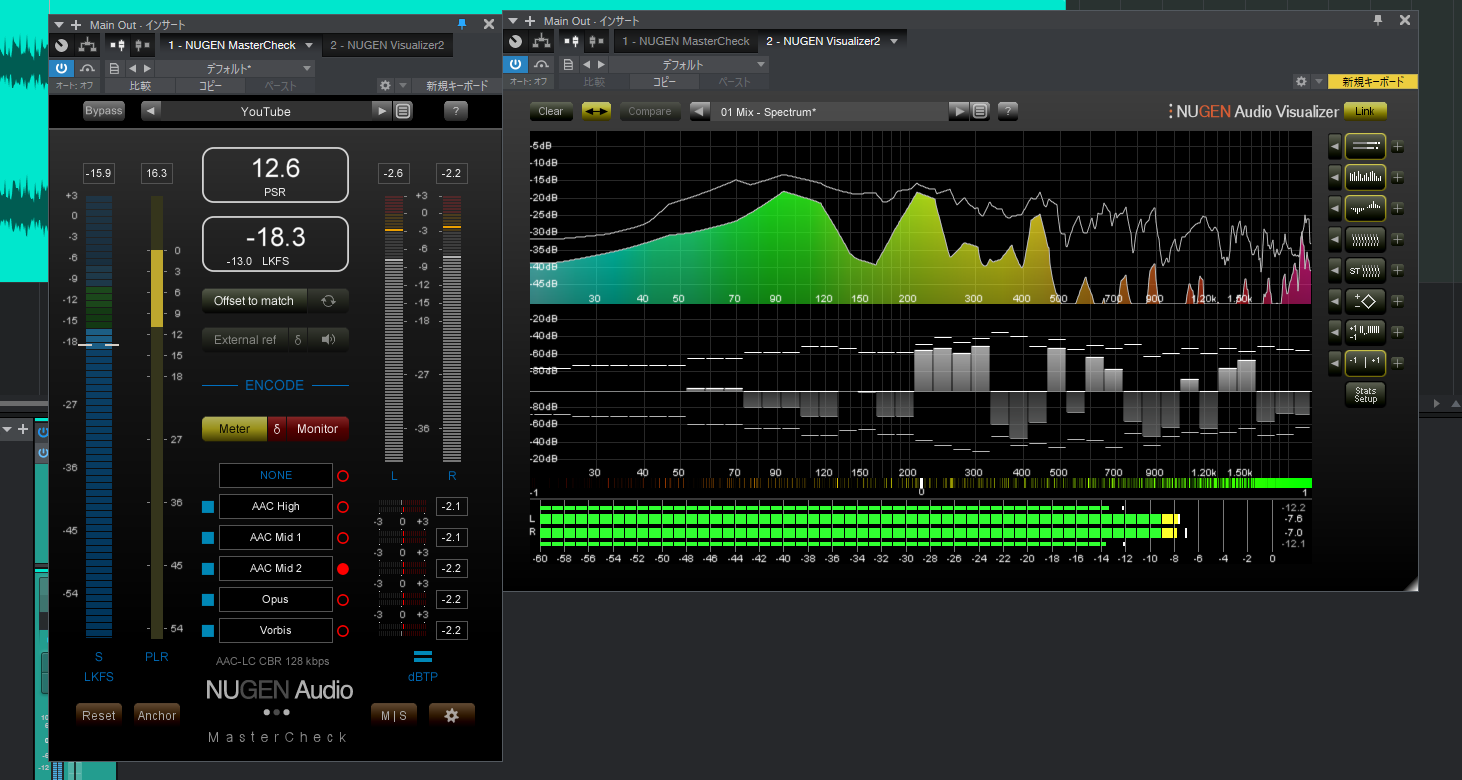Screen dimensions: 1462x780
Task: Click refresh icon beside Offset to match
Action: pyautogui.click(x=328, y=300)
